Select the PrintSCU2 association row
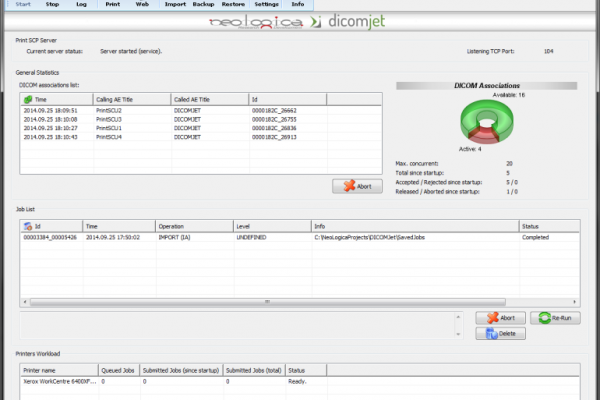Screen dimensions: 600x400 (108, 111)
